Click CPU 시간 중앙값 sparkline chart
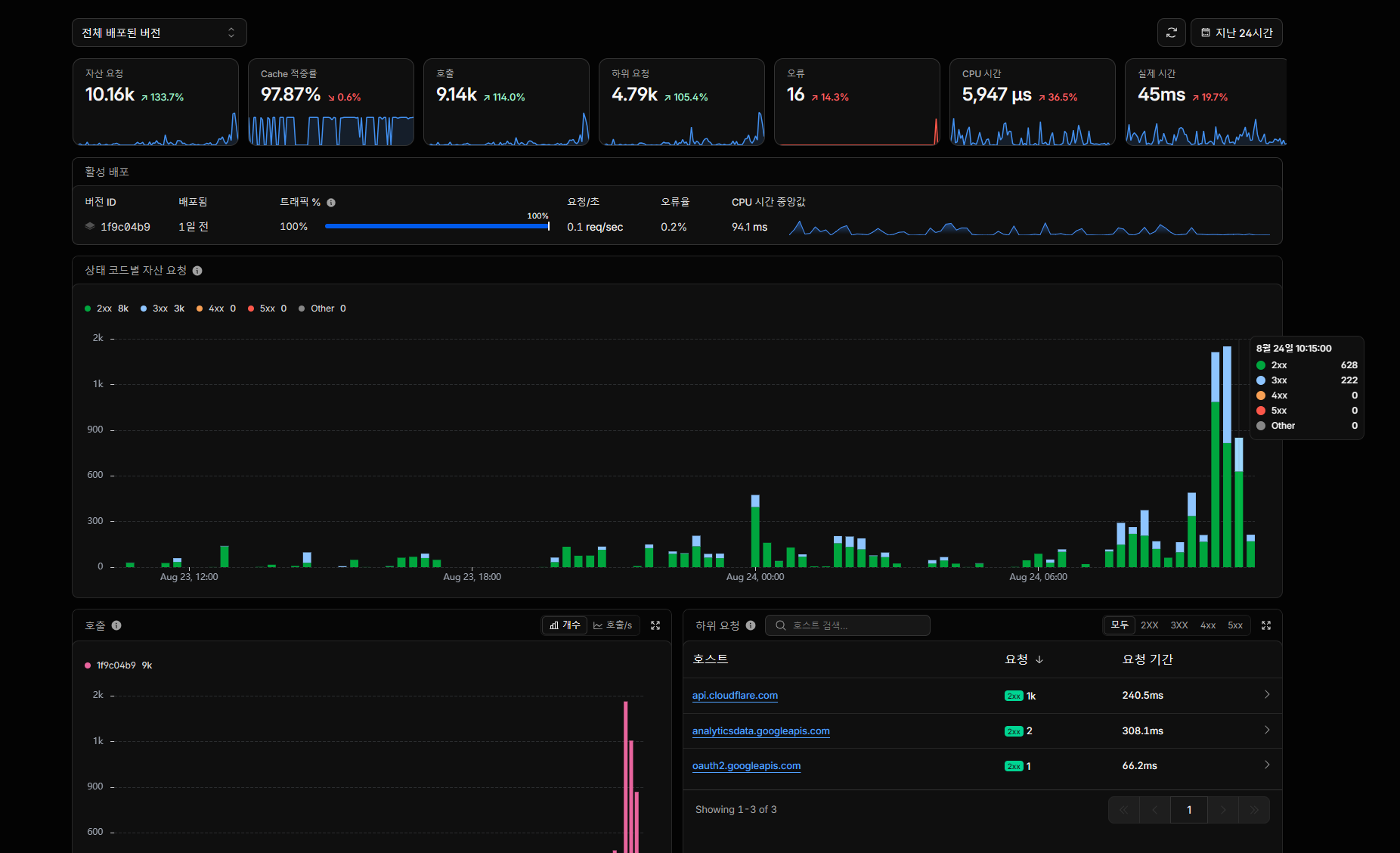Image resolution: width=1400 pixels, height=853 pixels. [1030, 228]
